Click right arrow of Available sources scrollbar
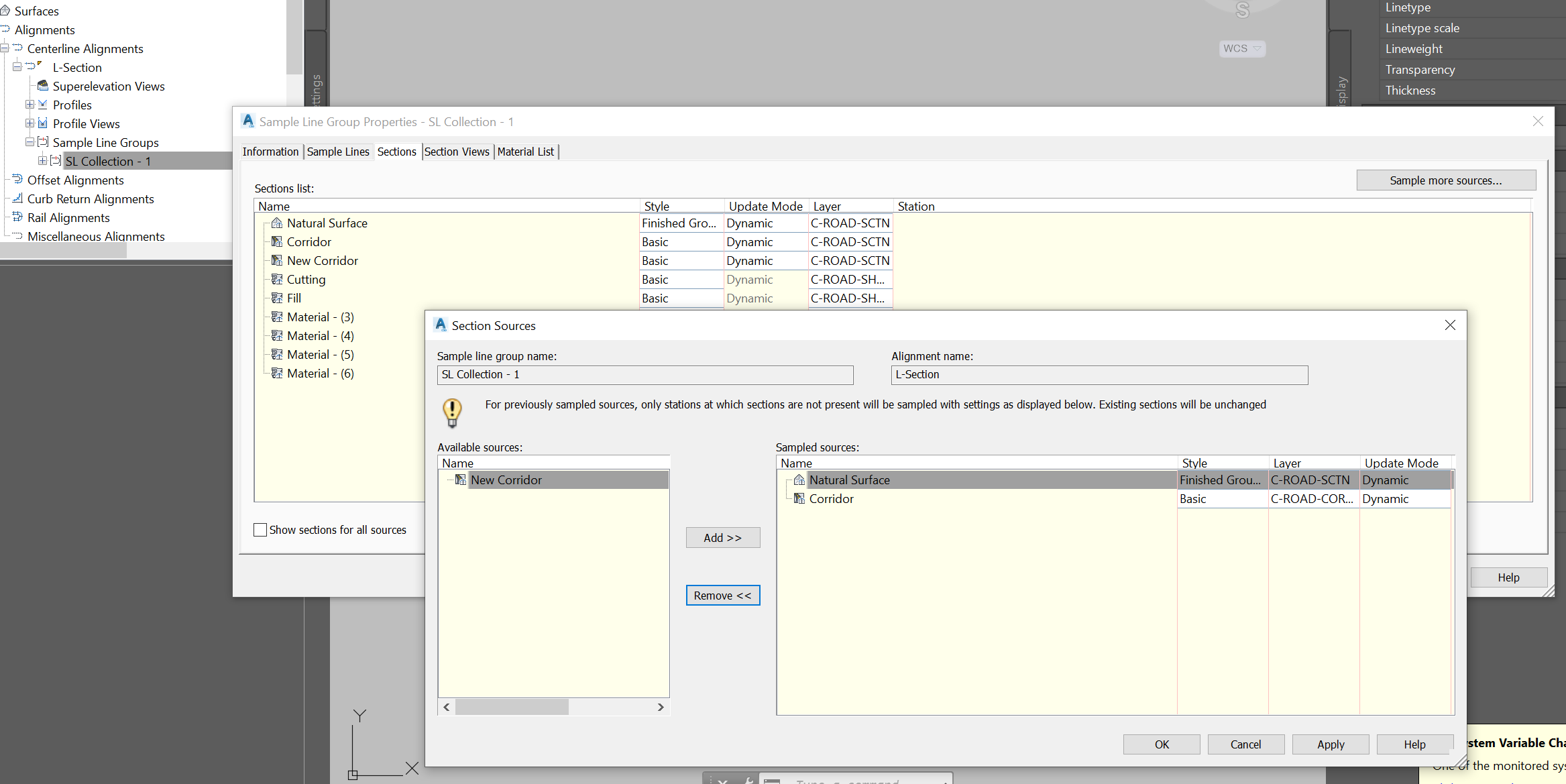The height and width of the screenshot is (784, 1566). pos(661,707)
